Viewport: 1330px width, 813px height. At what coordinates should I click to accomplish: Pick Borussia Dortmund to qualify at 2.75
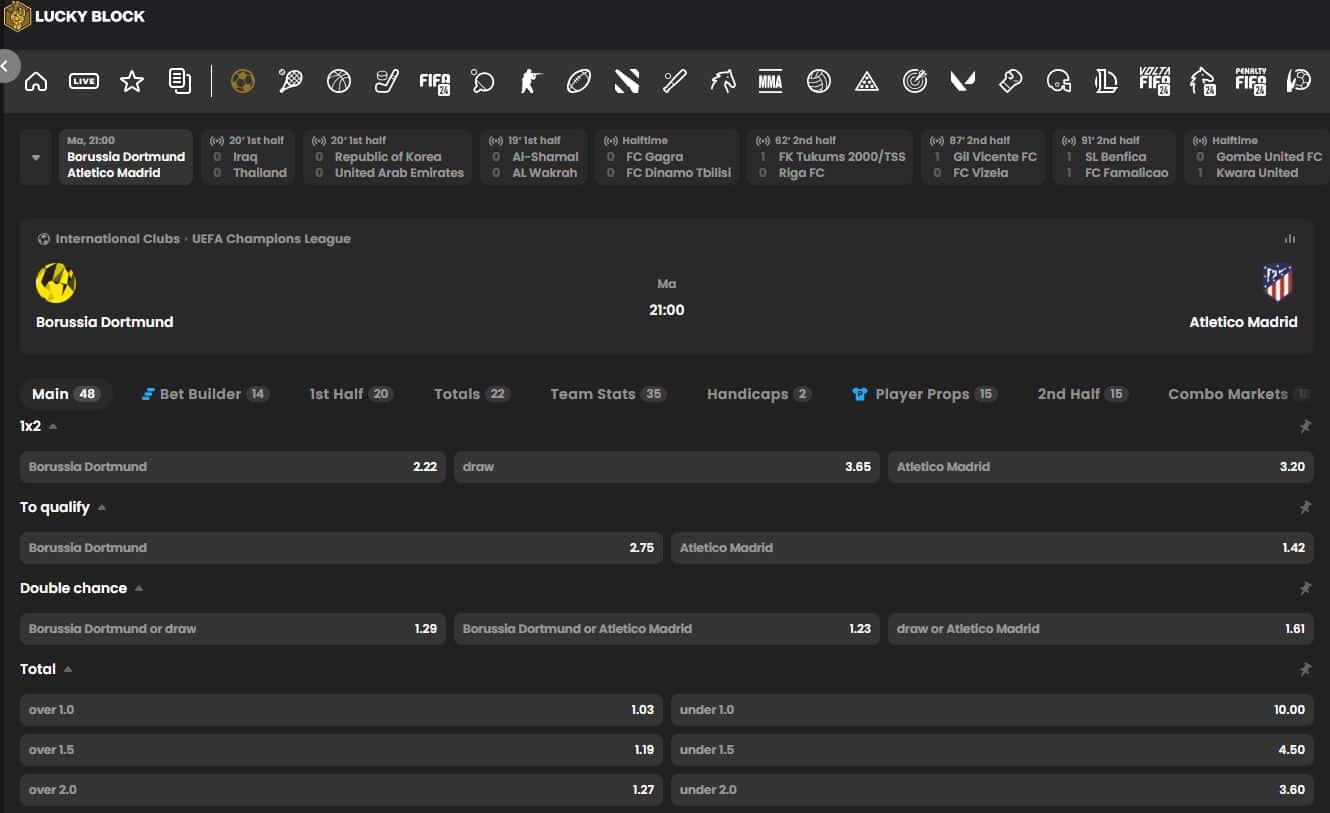click(341, 548)
